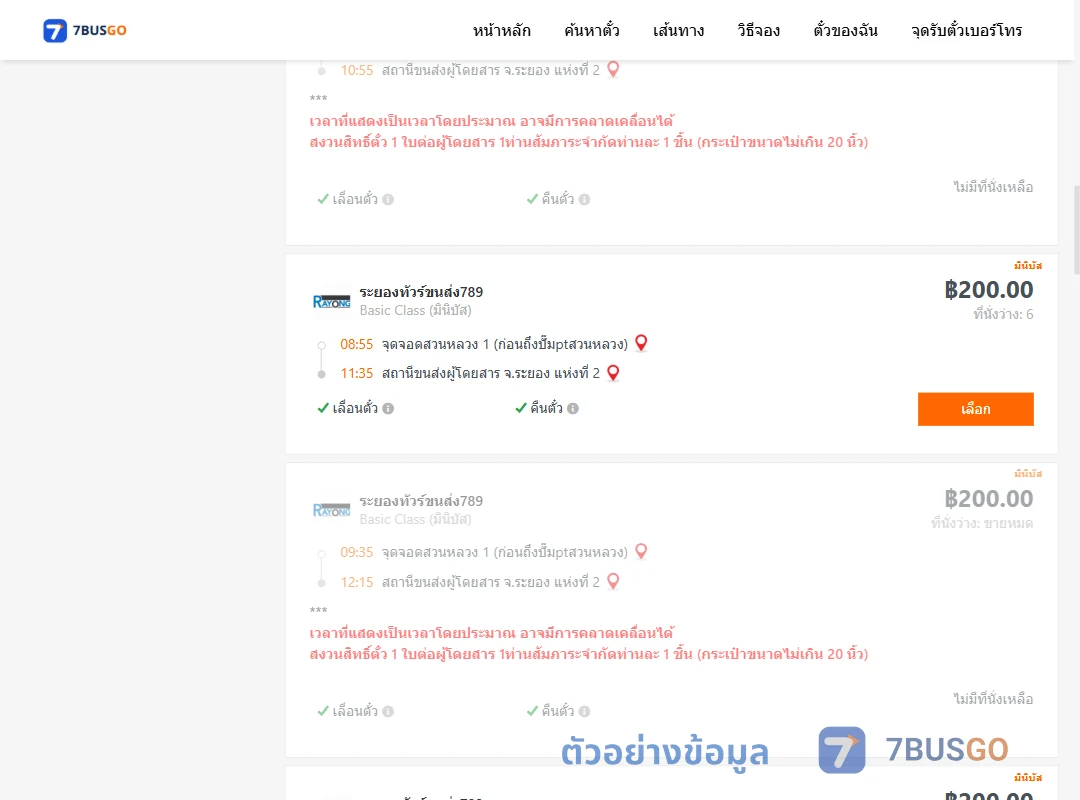Screen dimensions: 1080x800
Task: Click เลื่อนตั๋ว label in 08:55 card
Action: coord(355,409)
